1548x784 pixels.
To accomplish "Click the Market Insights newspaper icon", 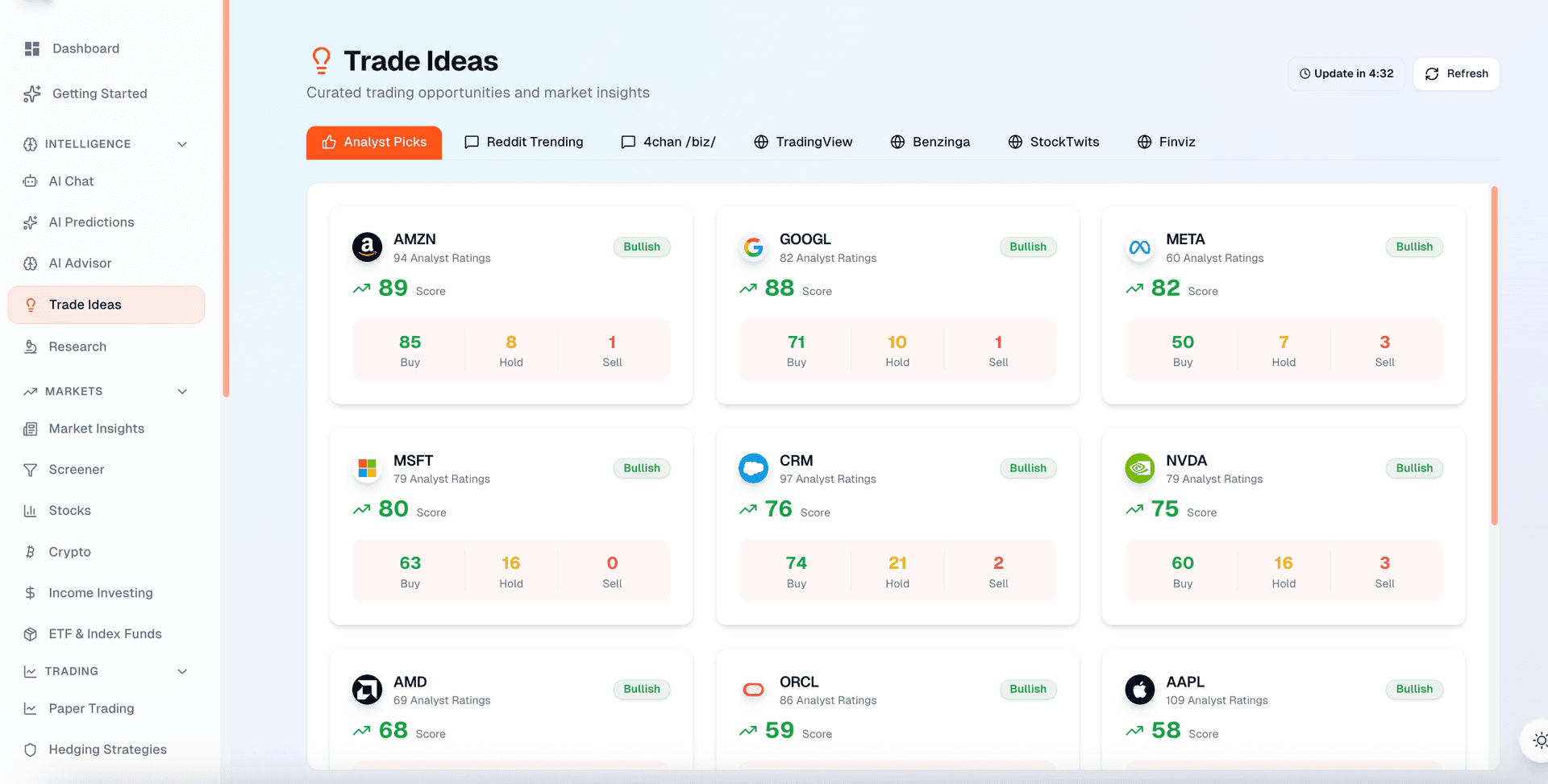I will (x=31, y=429).
